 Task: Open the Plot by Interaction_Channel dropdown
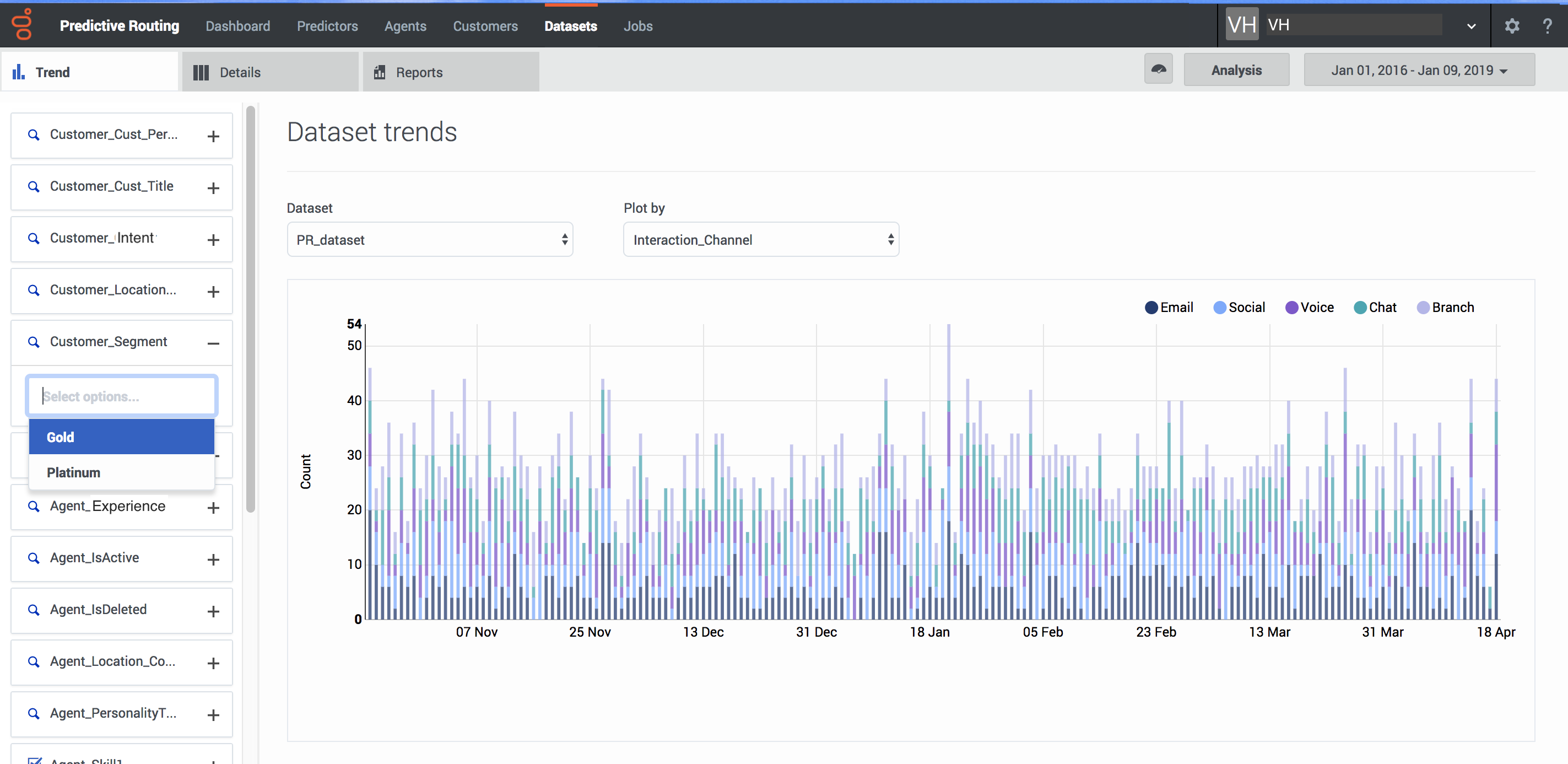(761, 240)
